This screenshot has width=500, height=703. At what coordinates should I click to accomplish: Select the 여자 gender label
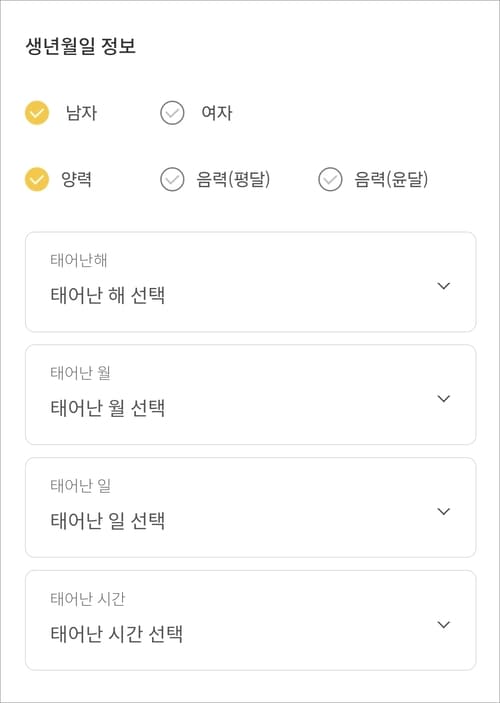tap(217, 113)
